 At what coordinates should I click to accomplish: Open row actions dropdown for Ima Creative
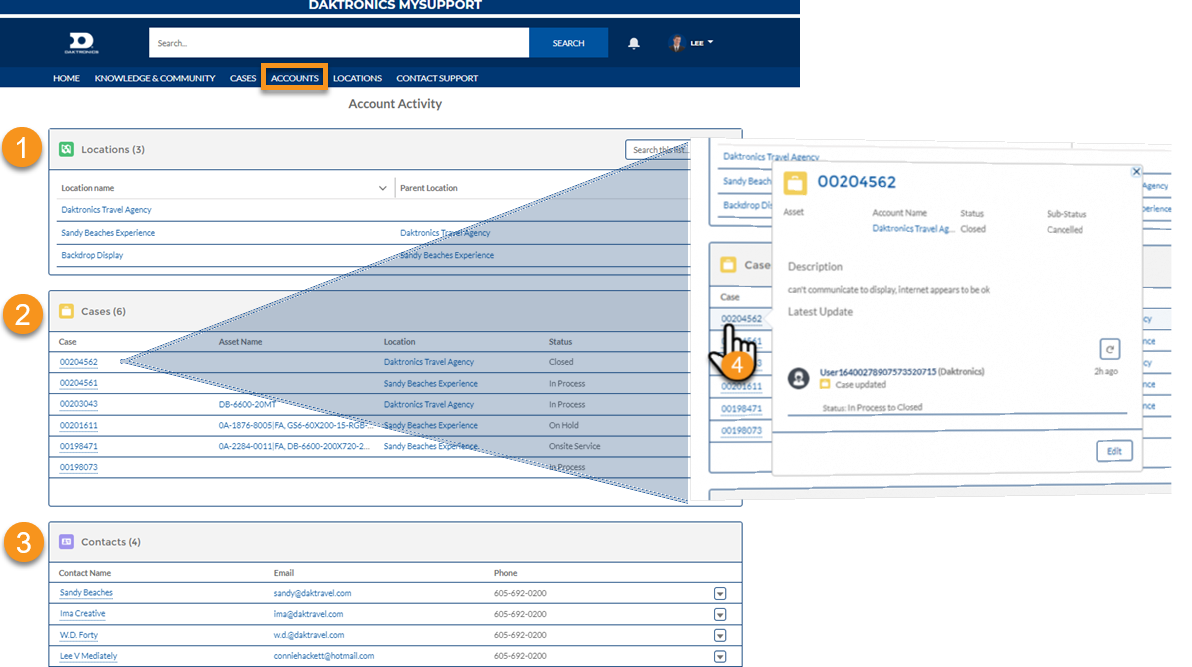[x=720, y=614]
